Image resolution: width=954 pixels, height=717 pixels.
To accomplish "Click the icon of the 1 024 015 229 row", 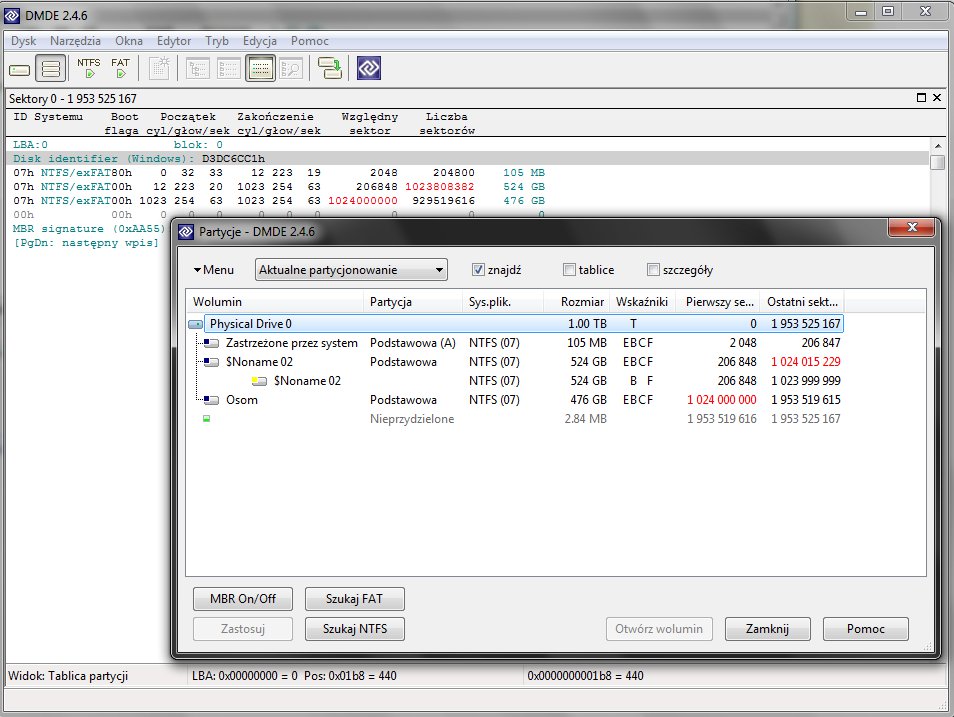I will [211, 362].
